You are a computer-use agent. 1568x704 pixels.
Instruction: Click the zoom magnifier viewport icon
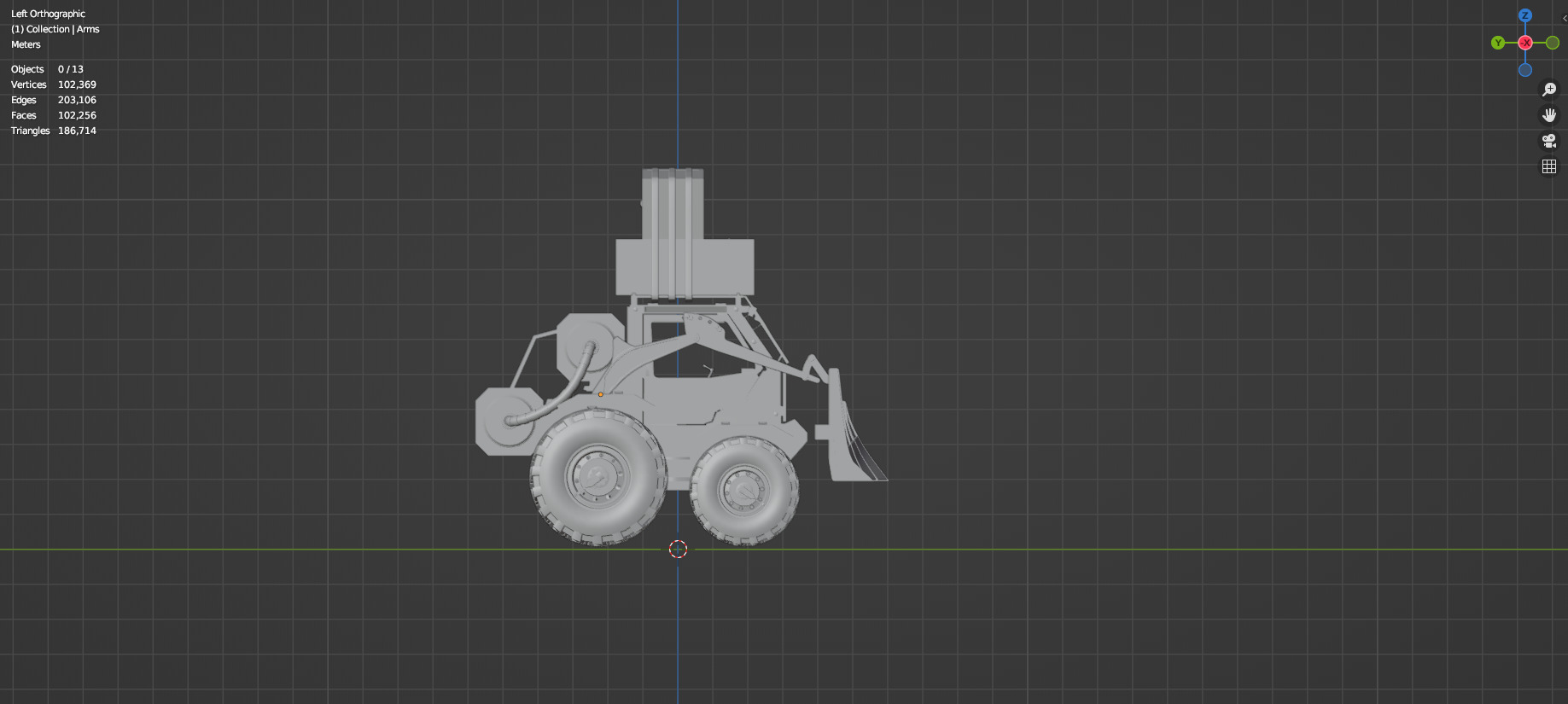click(1549, 90)
